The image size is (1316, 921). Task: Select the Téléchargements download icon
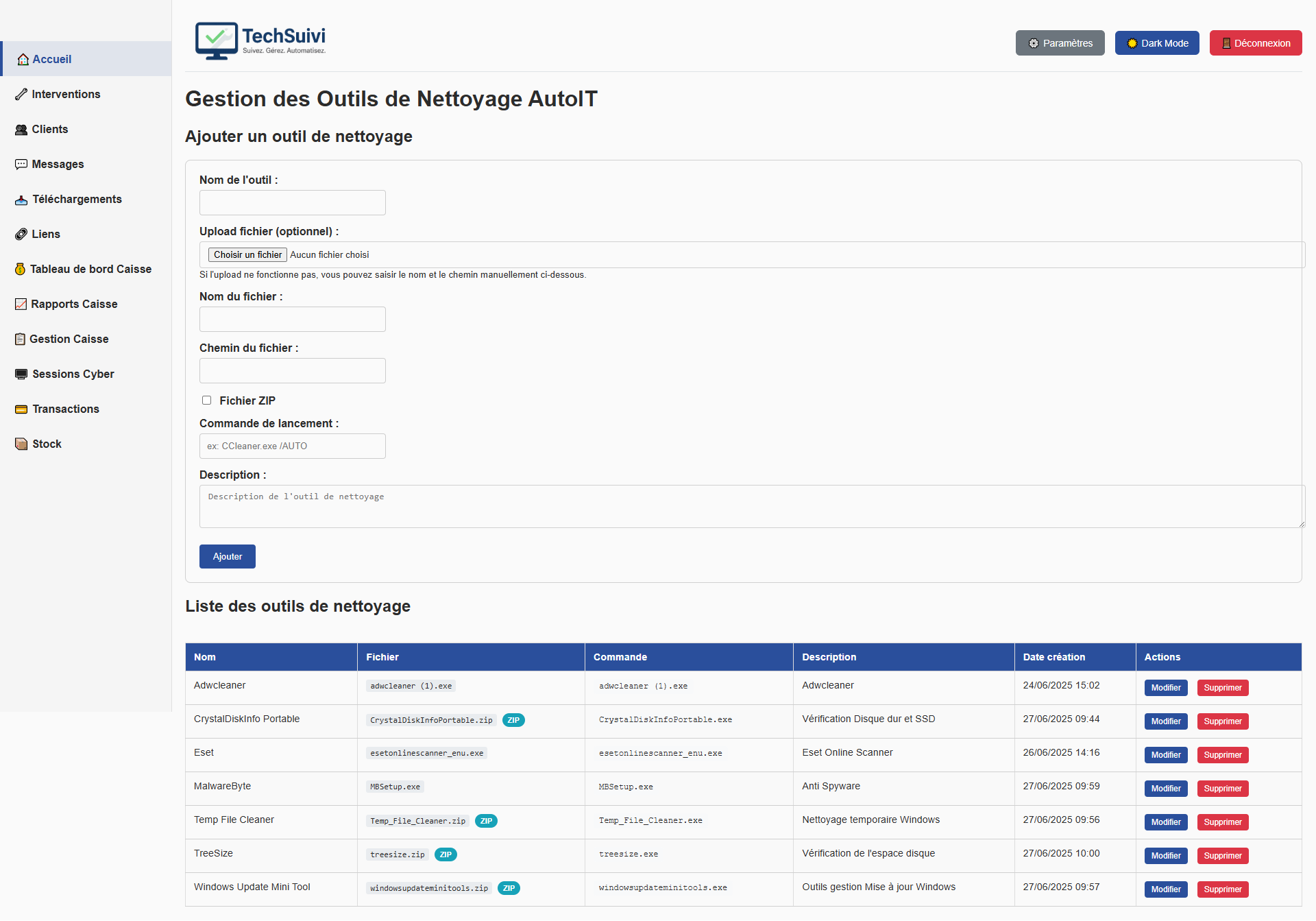(x=21, y=199)
